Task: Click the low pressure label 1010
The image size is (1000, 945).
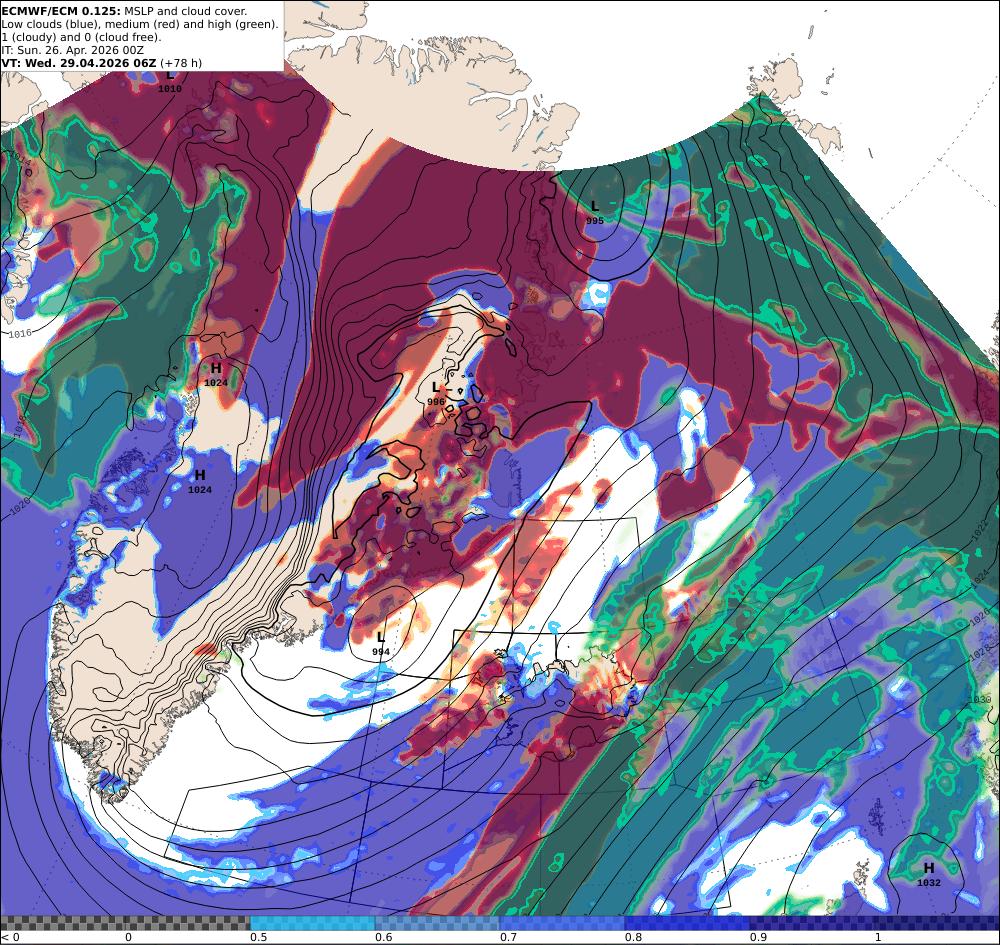Action: point(170,89)
